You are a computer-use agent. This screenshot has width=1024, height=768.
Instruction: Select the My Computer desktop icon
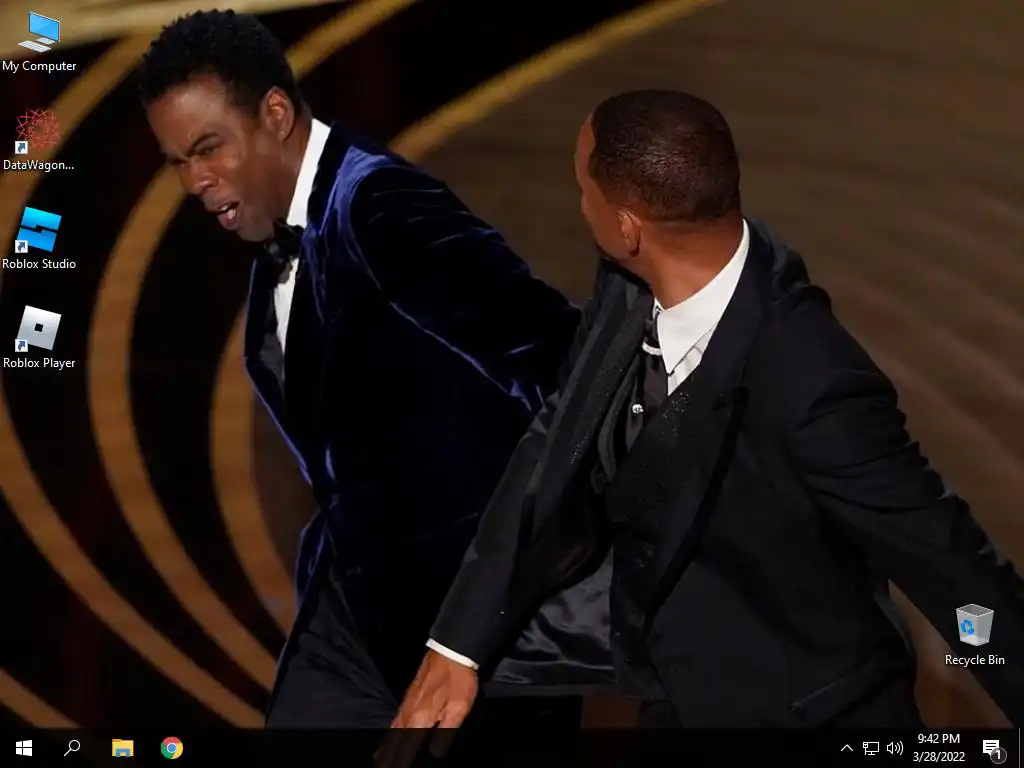pyautogui.click(x=39, y=40)
